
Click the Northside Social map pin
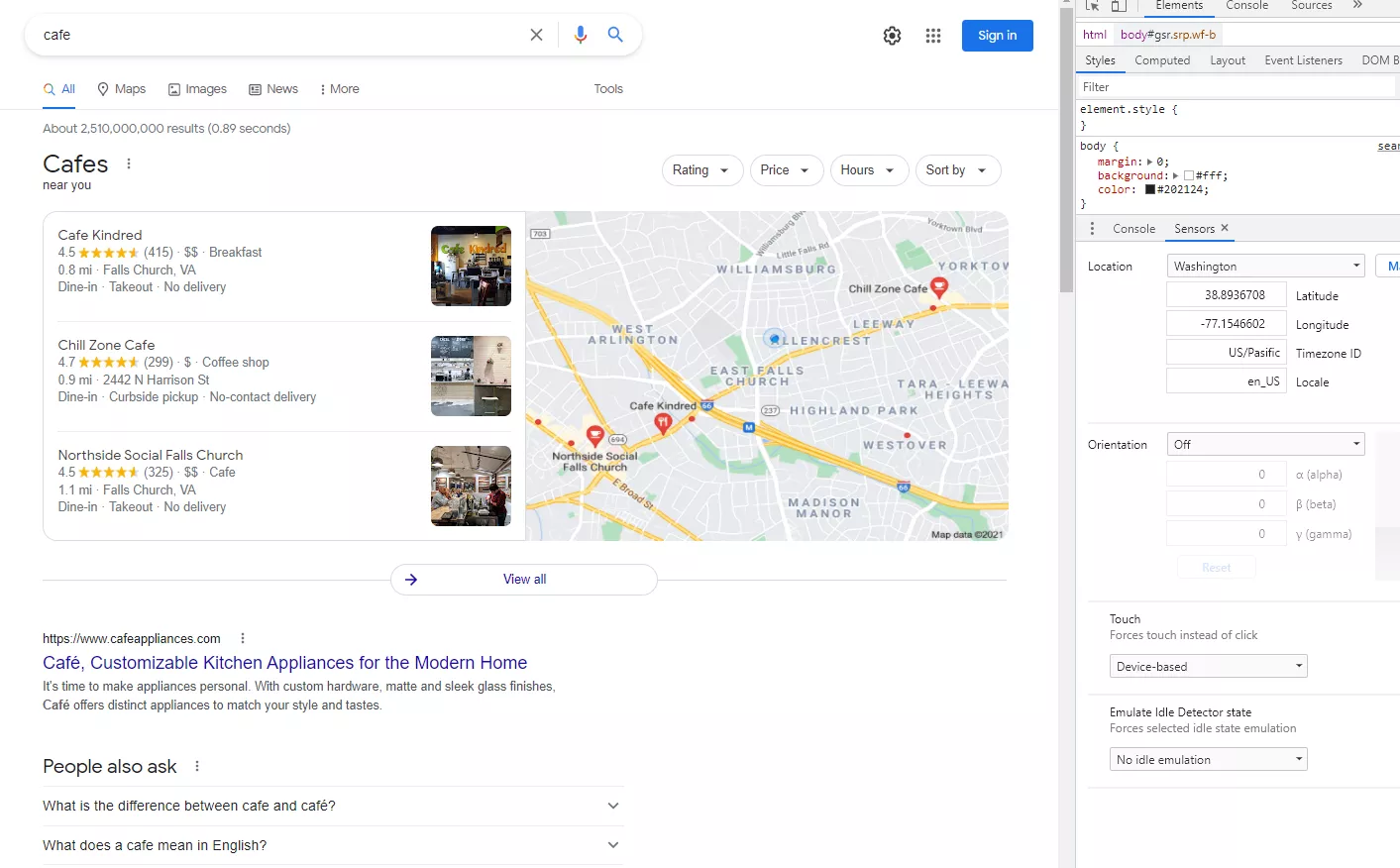click(x=595, y=436)
